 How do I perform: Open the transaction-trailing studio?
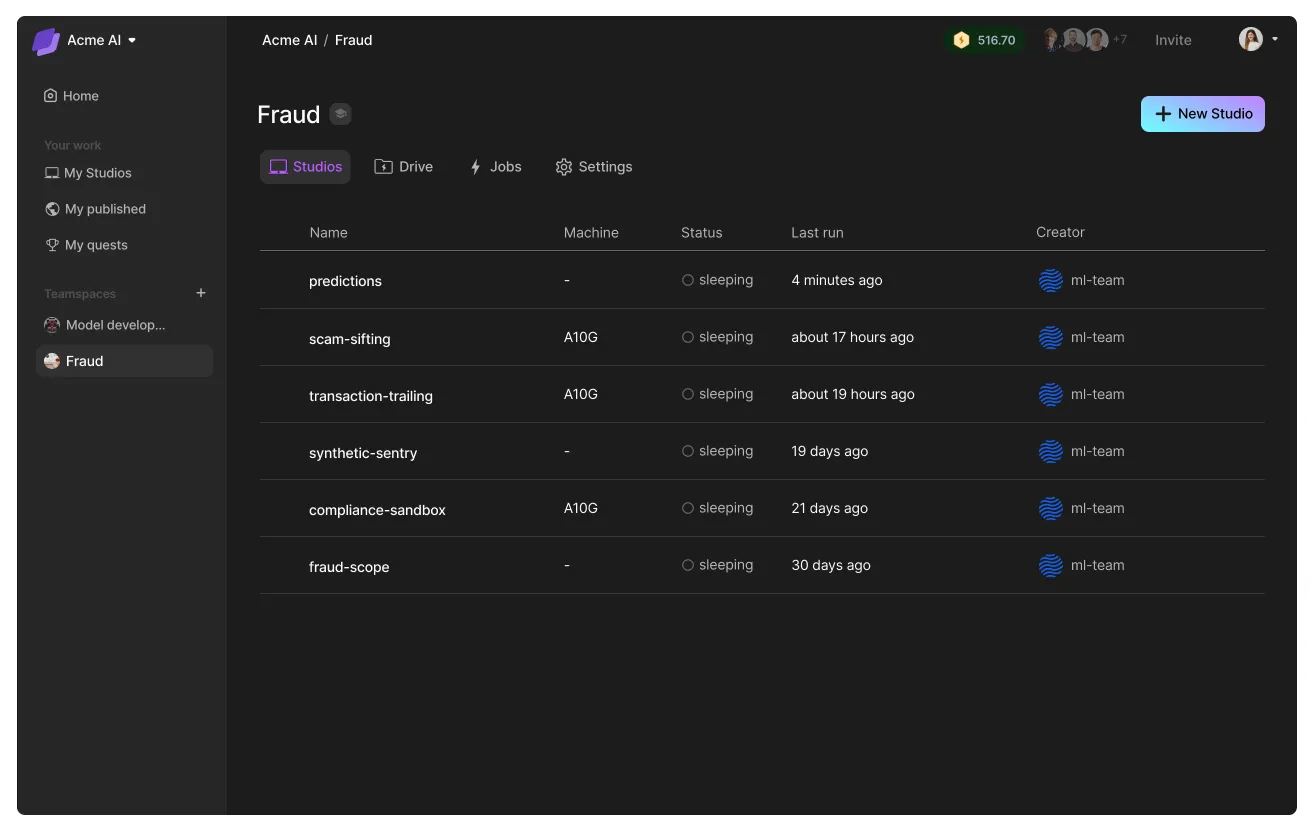coord(371,396)
